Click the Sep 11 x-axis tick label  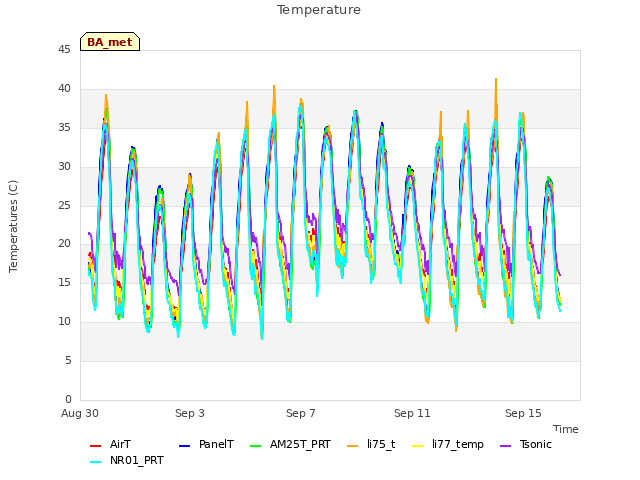pyautogui.click(x=412, y=413)
